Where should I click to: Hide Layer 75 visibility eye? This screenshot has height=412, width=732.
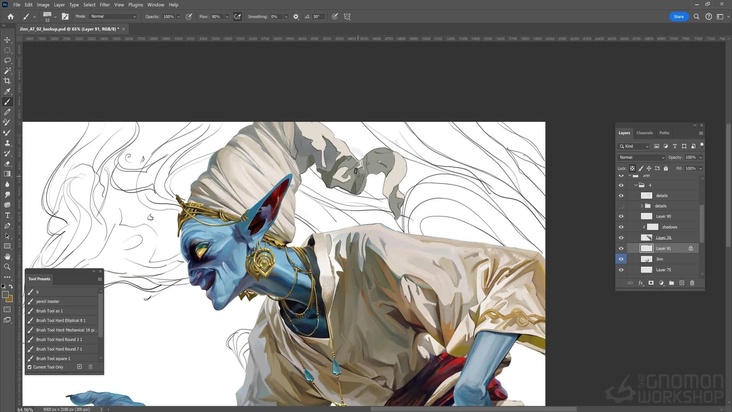pyautogui.click(x=621, y=270)
